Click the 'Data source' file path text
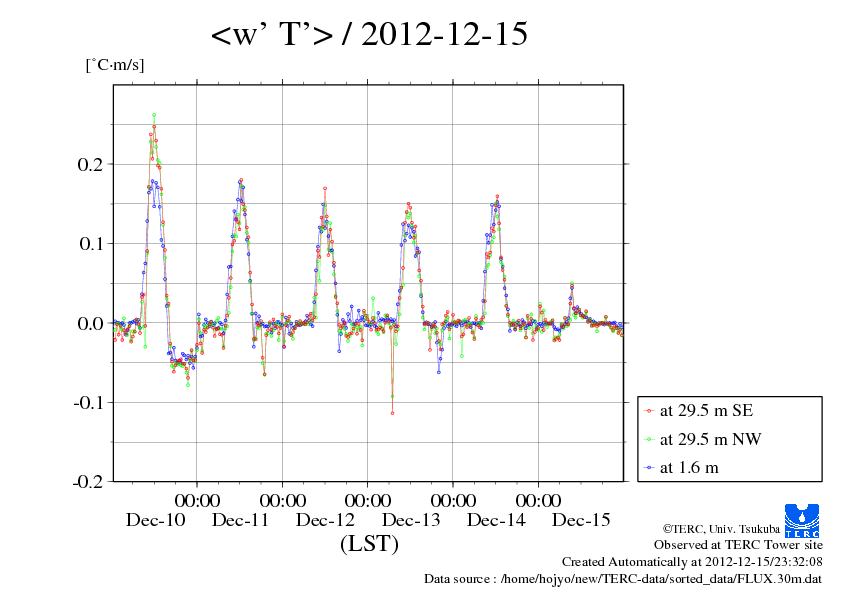 [x=623, y=579]
